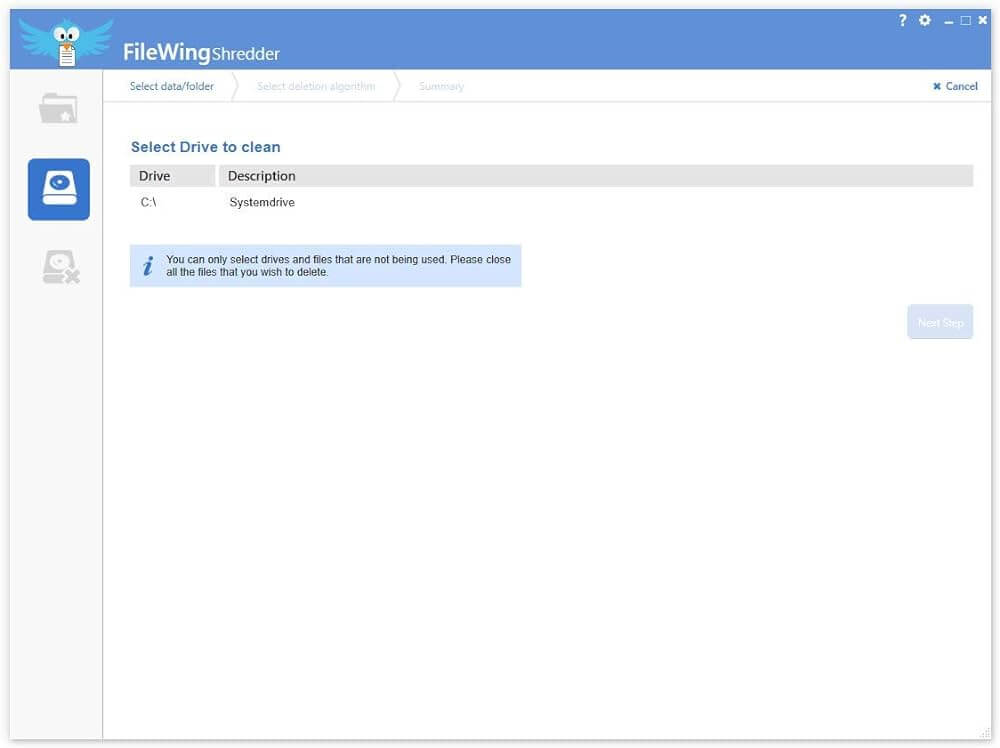Click the FileWing bird logo
Image resolution: width=1000 pixels, height=748 pixels.
pyautogui.click(x=66, y=41)
